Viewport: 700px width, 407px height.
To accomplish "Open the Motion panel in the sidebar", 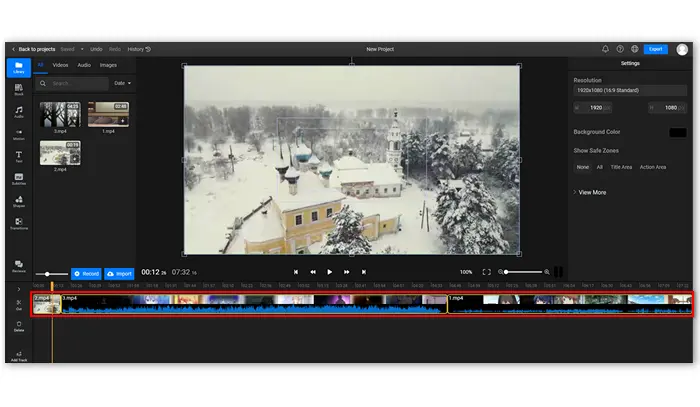I will click(19, 134).
